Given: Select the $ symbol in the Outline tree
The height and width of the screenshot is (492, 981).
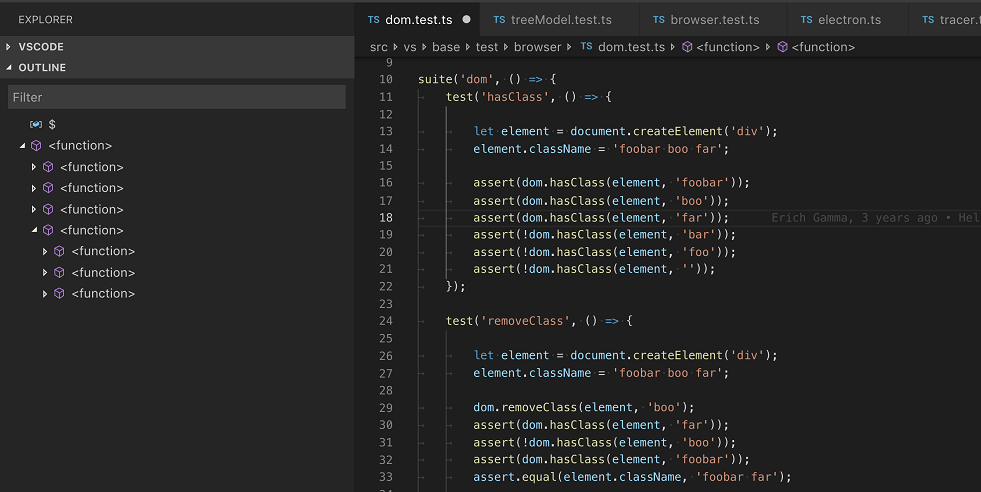Looking at the screenshot, I should click(52, 124).
